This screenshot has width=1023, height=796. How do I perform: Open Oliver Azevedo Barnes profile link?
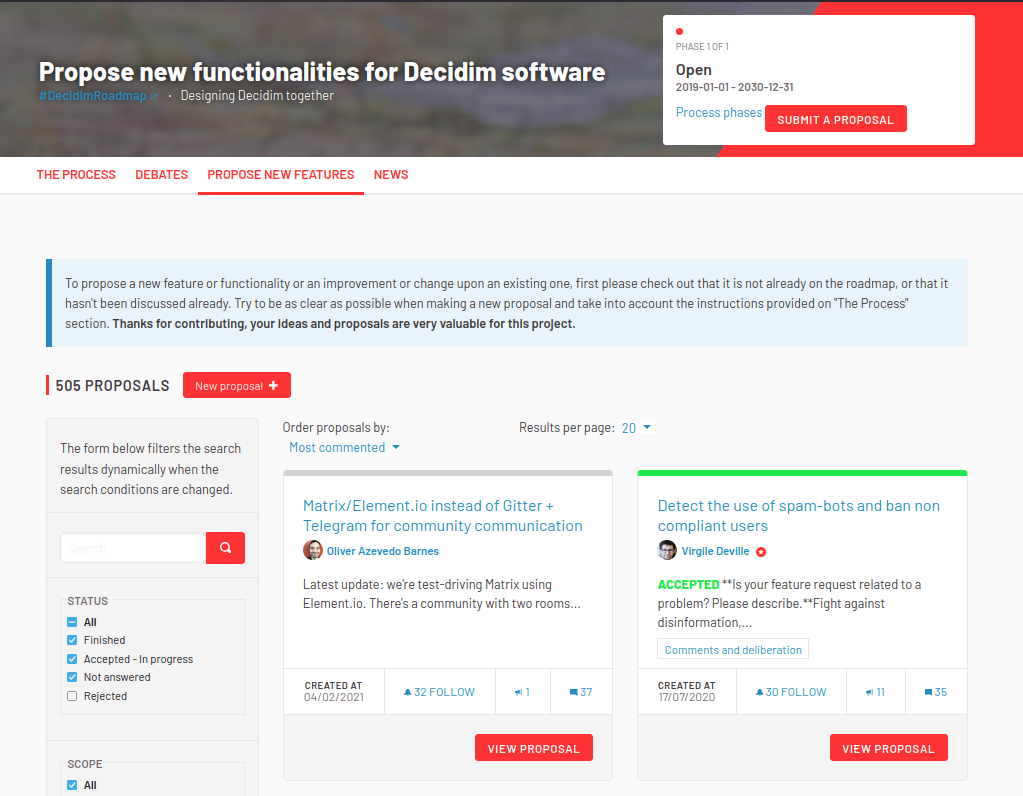pos(382,551)
